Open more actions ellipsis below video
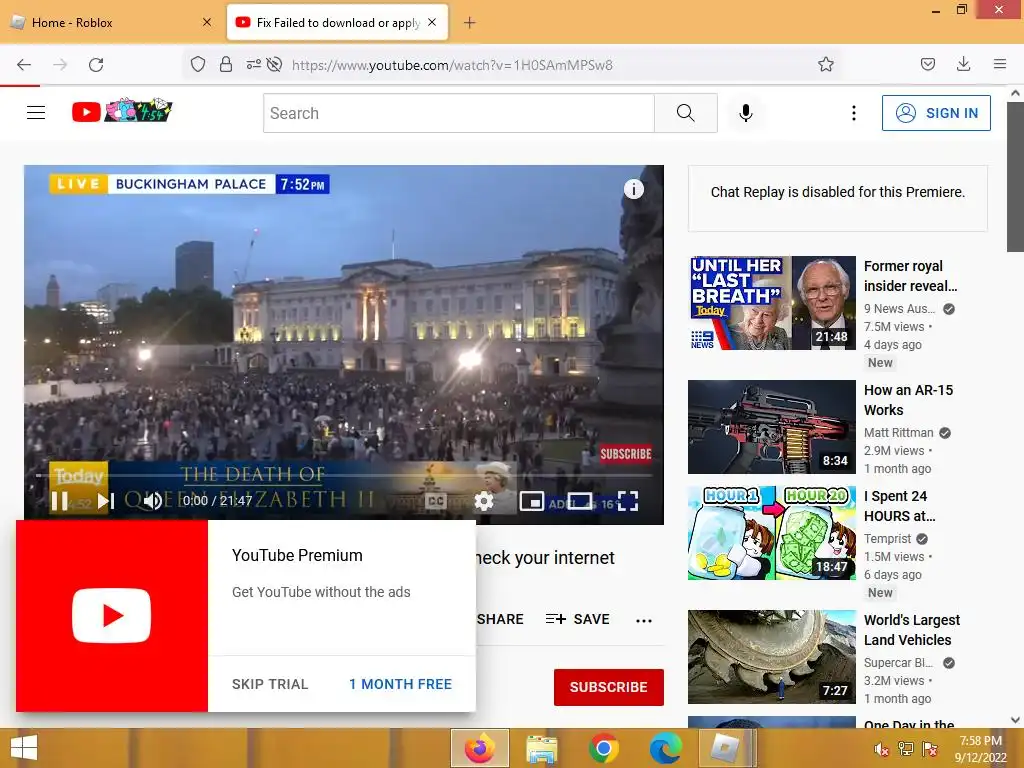Viewport: 1024px width, 768px height. pyautogui.click(x=644, y=620)
